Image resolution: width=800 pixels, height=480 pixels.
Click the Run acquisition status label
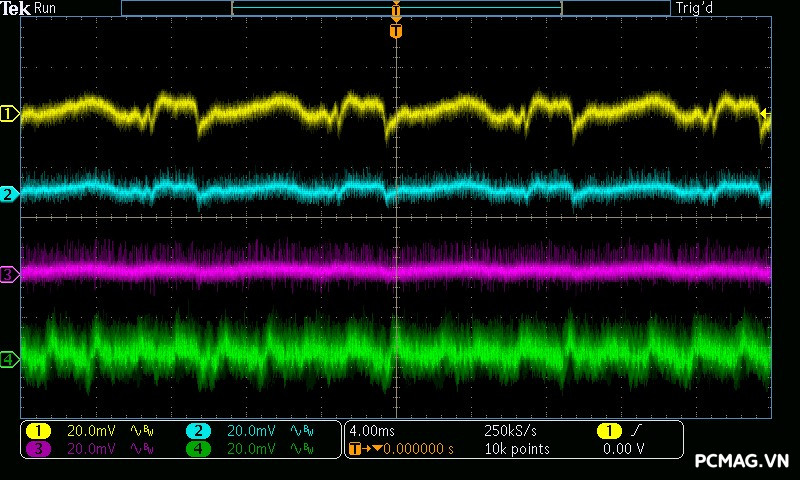coord(46,8)
